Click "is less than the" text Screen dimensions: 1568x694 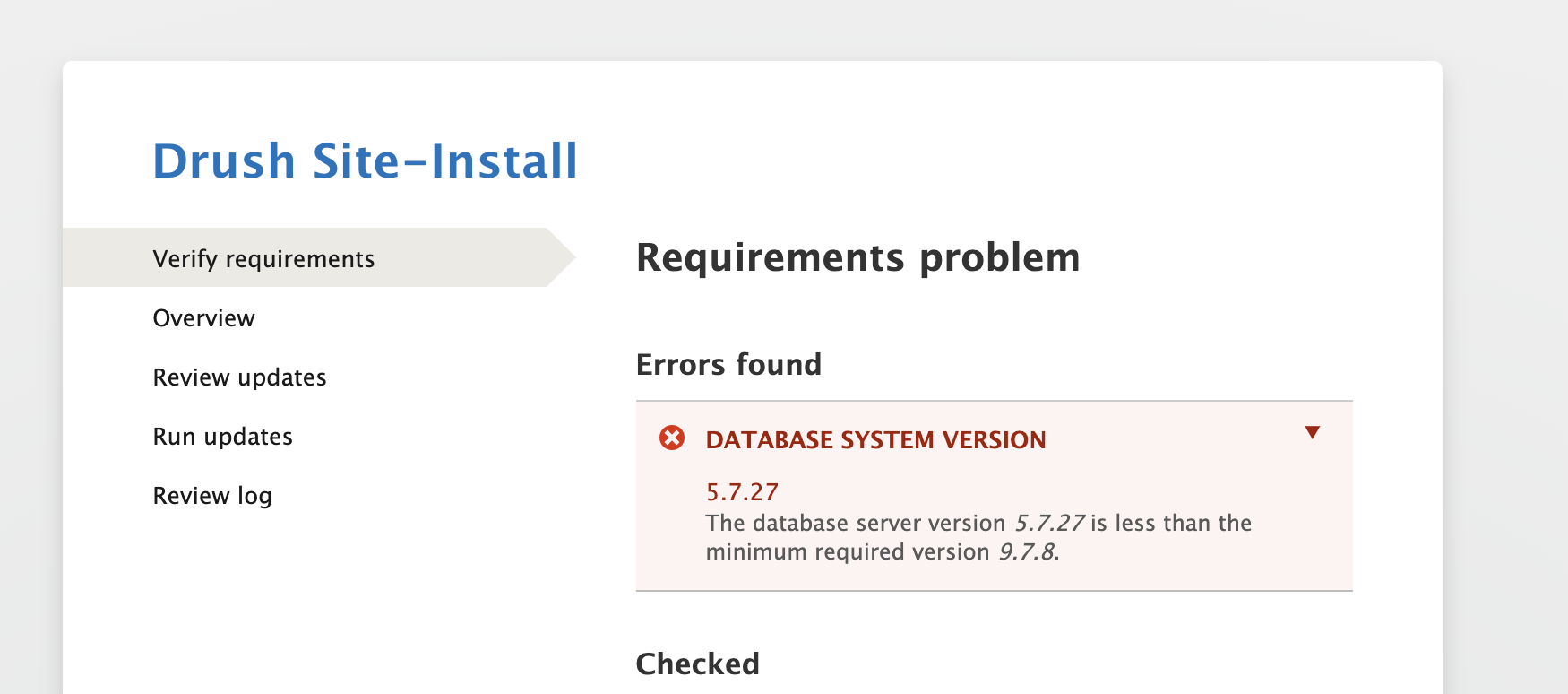(1171, 523)
